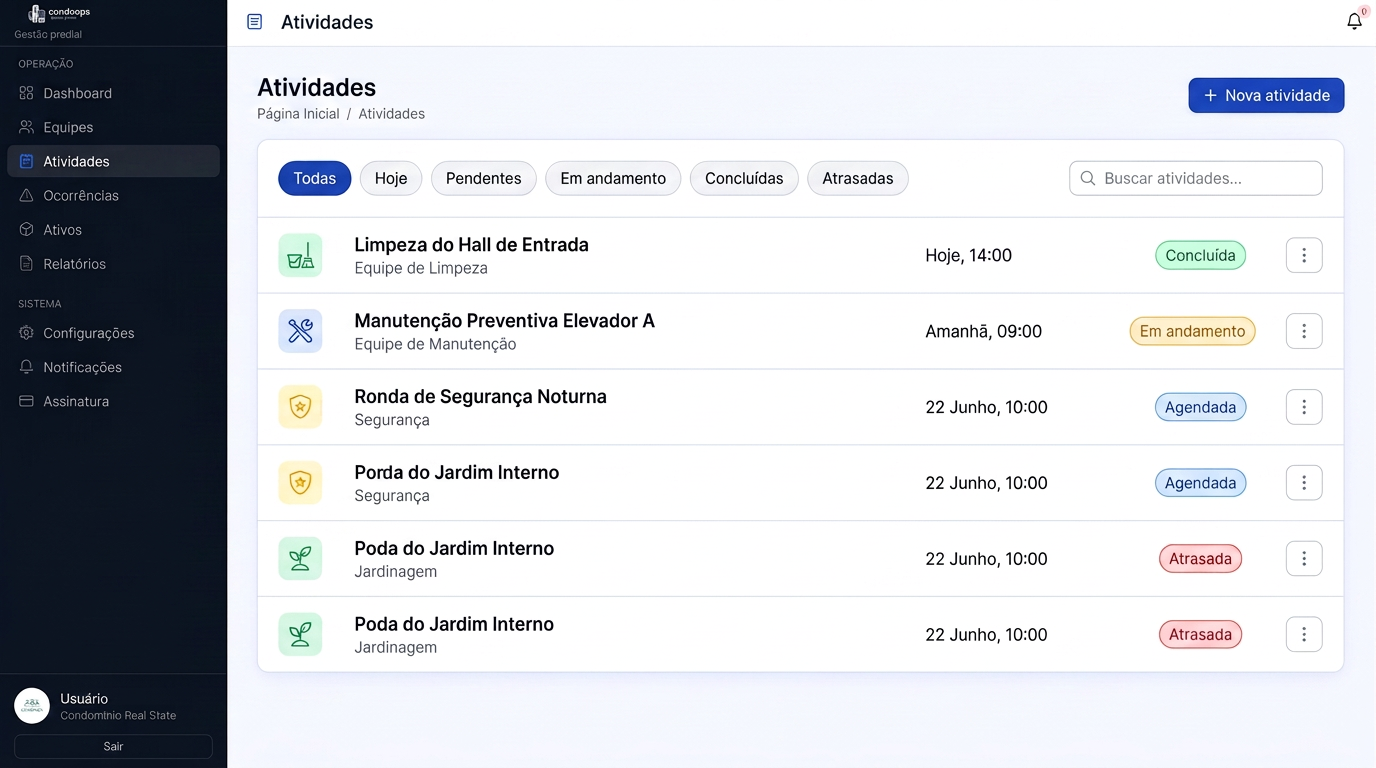Click the Relatórios document icon in the sidebar
The height and width of the screenshot is (768, 1376).
[x=27, y=263]
